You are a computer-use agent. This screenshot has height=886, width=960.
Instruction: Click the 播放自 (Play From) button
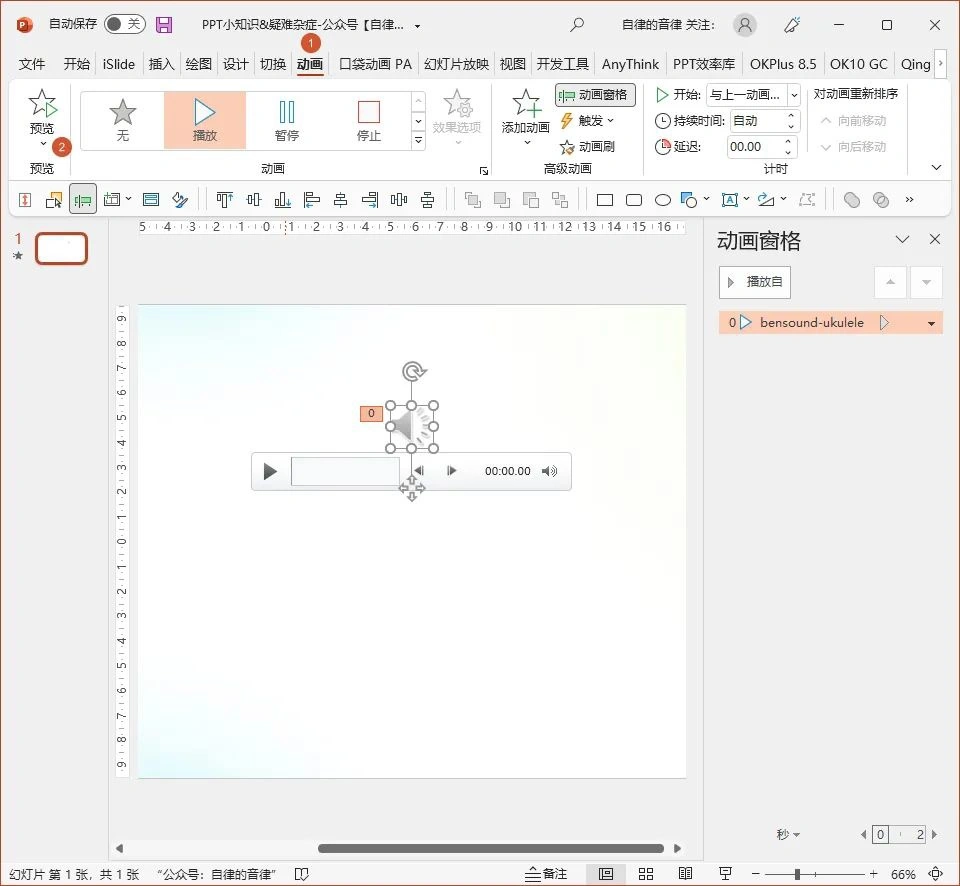[755, 281]
